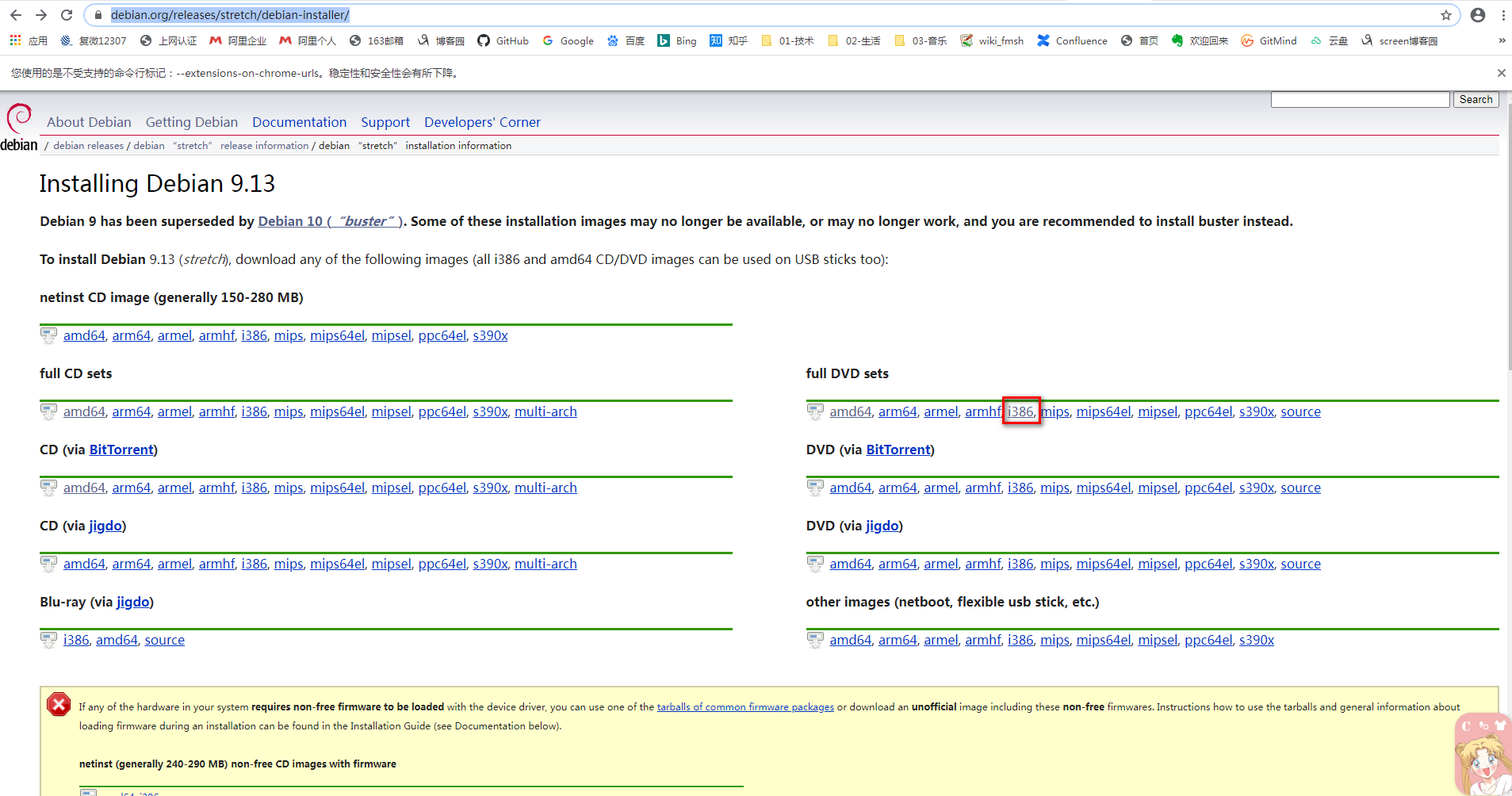1512x796 pixels.
Task: Open the GitMind bookmark
Action: tap(1269, 40)
